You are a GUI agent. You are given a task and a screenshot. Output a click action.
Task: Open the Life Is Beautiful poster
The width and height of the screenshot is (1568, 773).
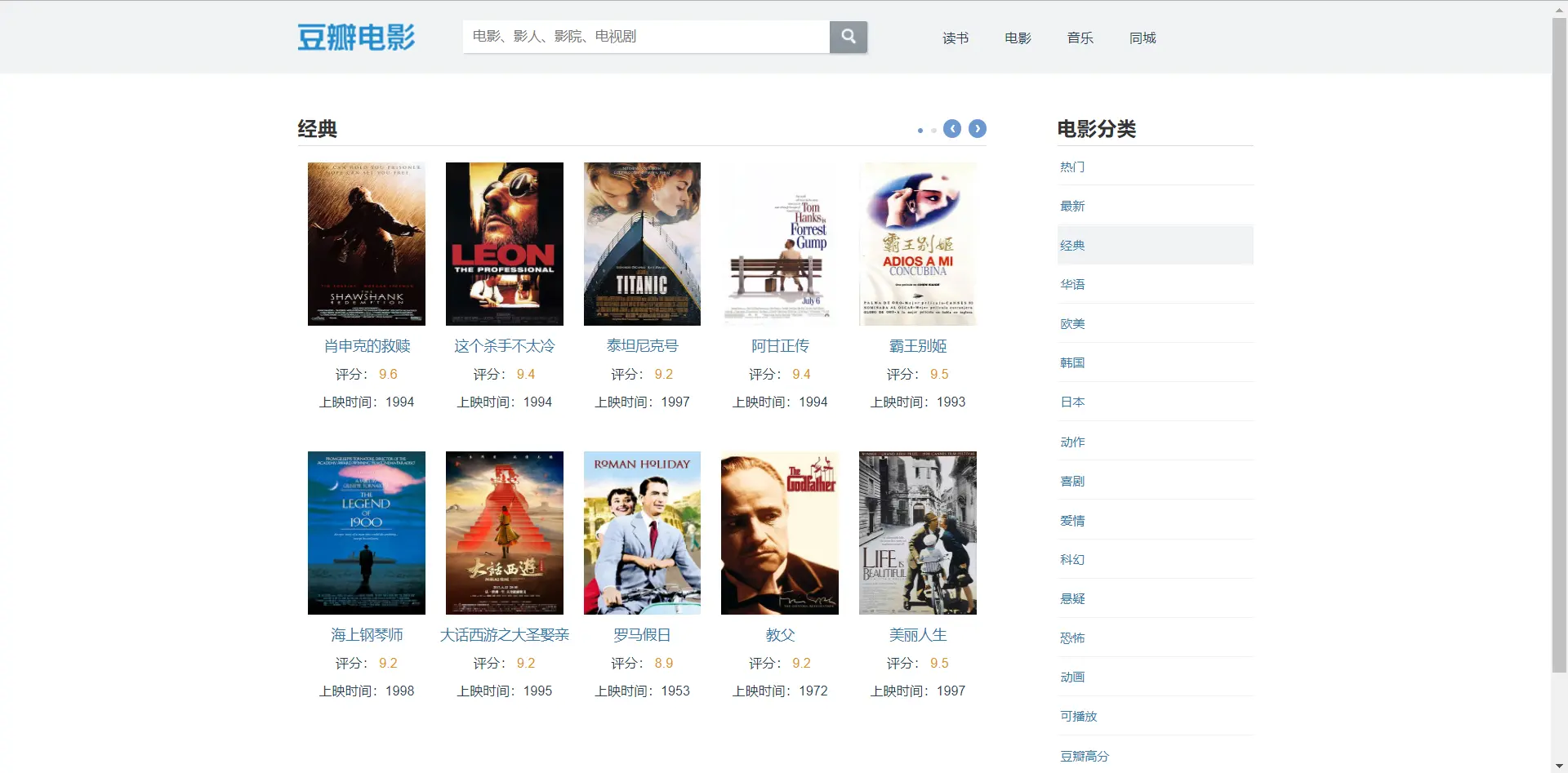(x=918, y=533)
